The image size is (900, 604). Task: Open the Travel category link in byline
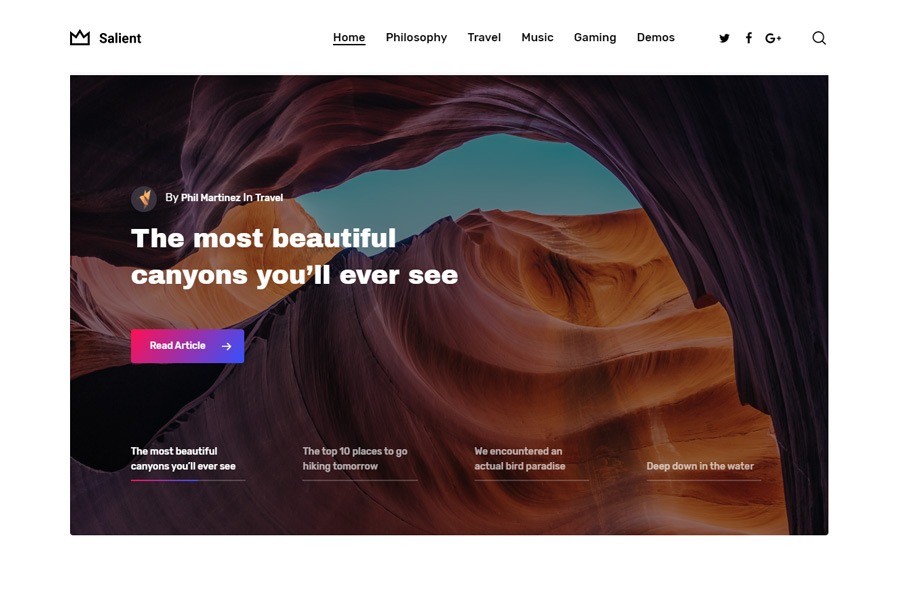pyautogui.click(x=269, y=198)
